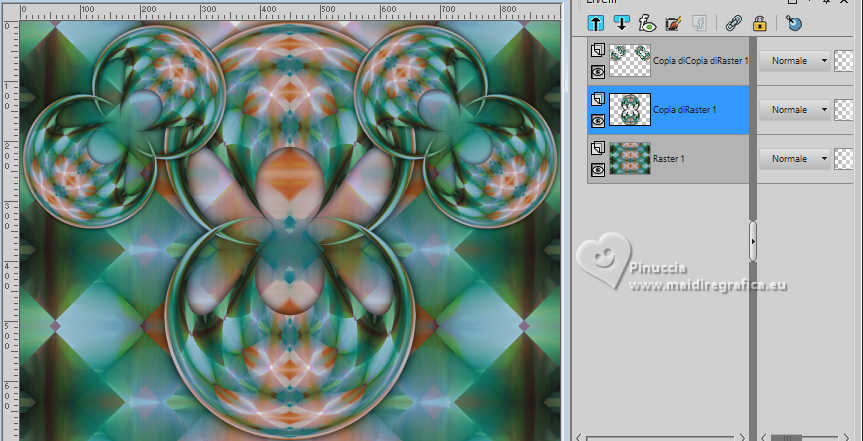Click thumbnail of Copia diCopia diRaster 1 layer
The width and height of the screenshot is (863, 441).
coord(630,61)
